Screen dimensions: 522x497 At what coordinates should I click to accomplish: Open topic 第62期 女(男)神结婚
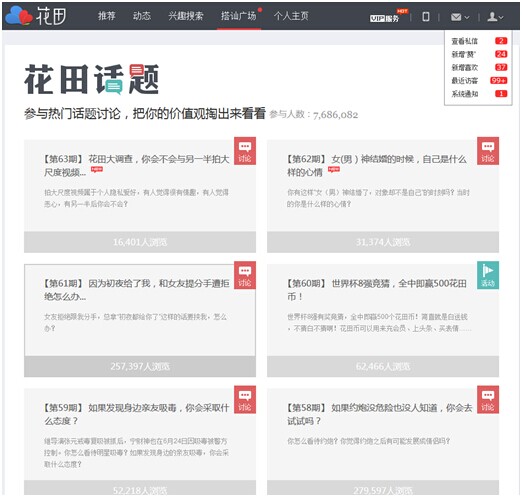tap(377, 165)
